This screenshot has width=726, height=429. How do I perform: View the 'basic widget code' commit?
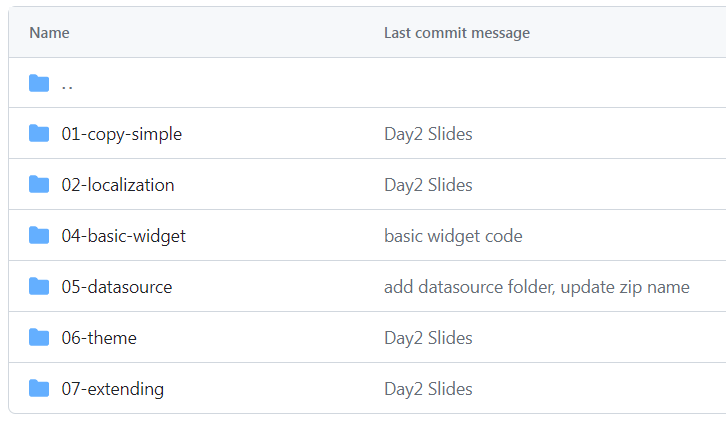pos(453,236)
